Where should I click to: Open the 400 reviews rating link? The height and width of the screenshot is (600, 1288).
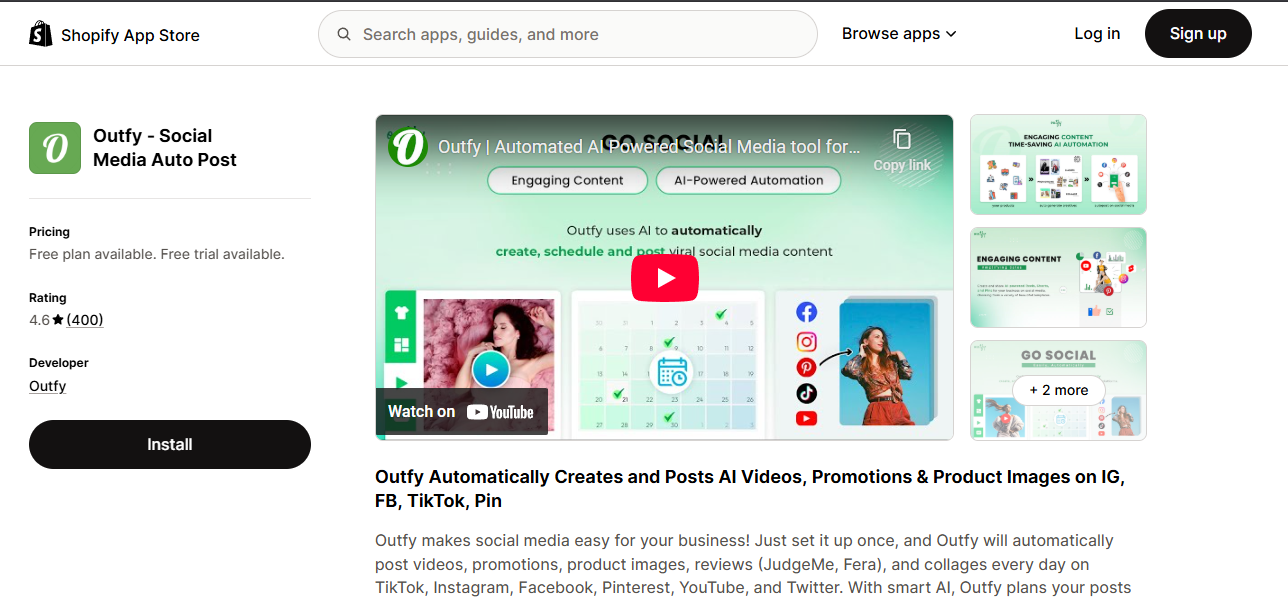85,320
